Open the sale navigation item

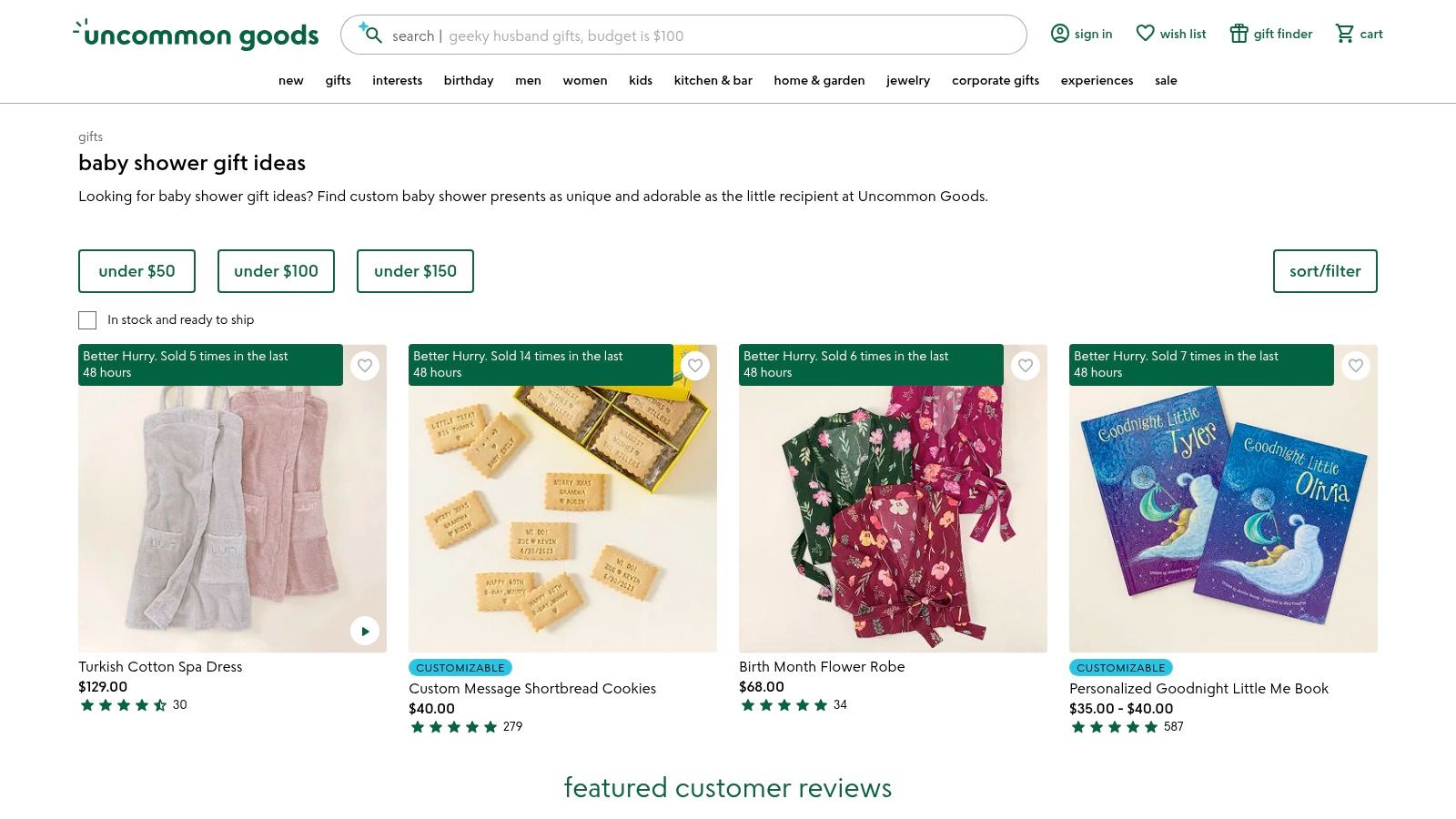(x=1166, y=80)
